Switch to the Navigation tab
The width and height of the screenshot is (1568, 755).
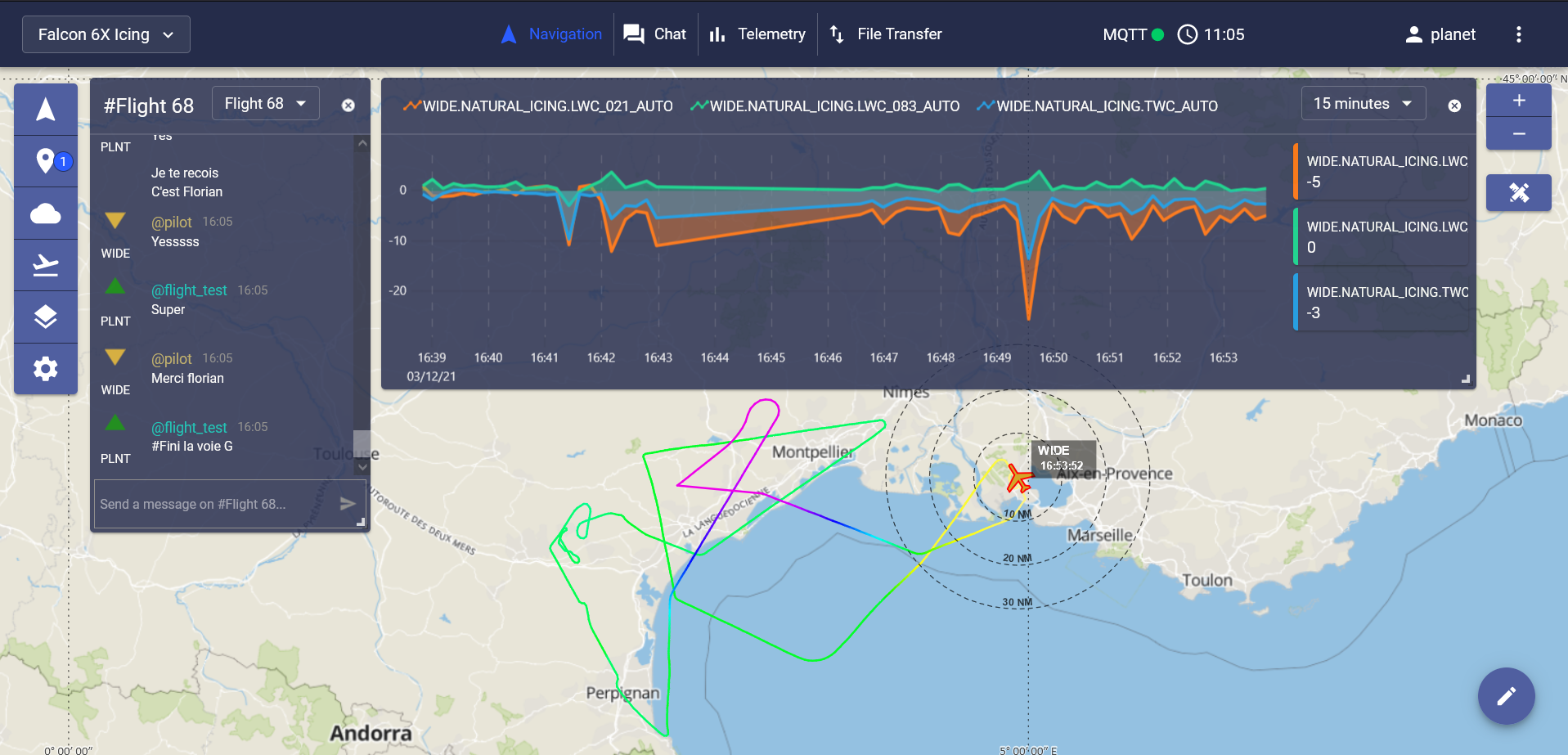pos(551,34)
